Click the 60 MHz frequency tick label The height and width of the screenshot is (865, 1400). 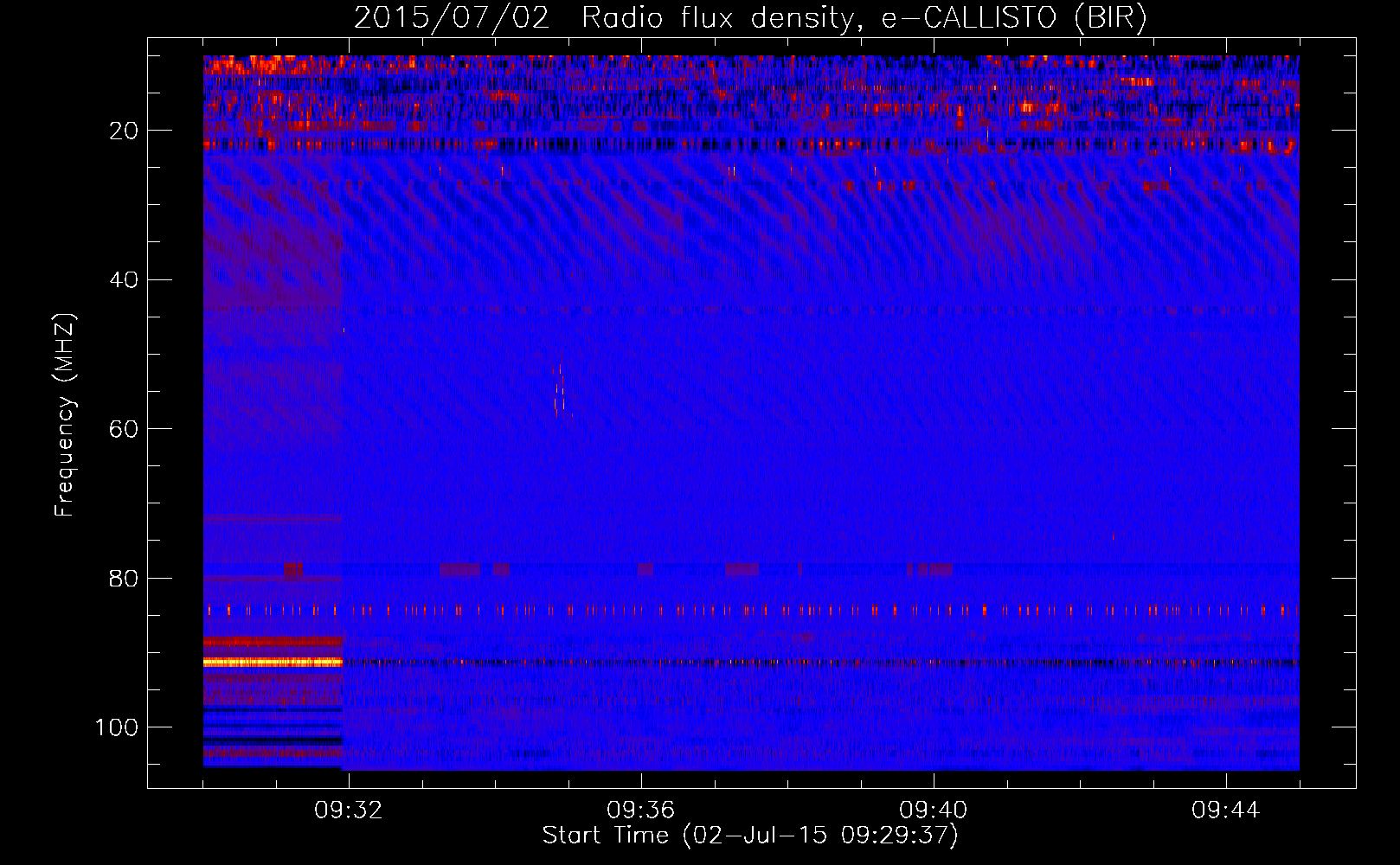pos(124,429)
